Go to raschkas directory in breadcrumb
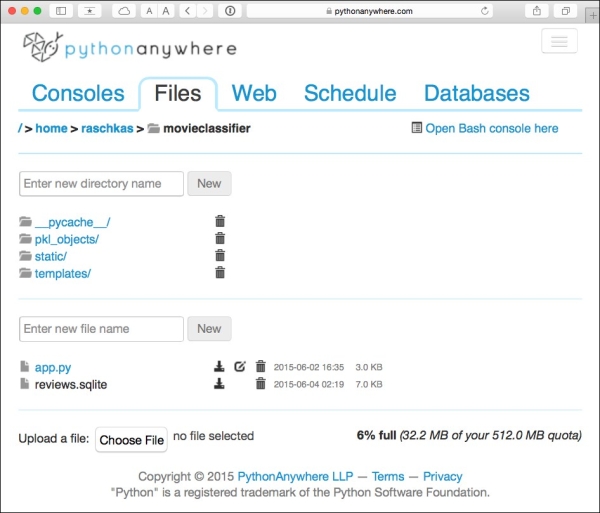The image size is (600, 513). coord(107,128)
